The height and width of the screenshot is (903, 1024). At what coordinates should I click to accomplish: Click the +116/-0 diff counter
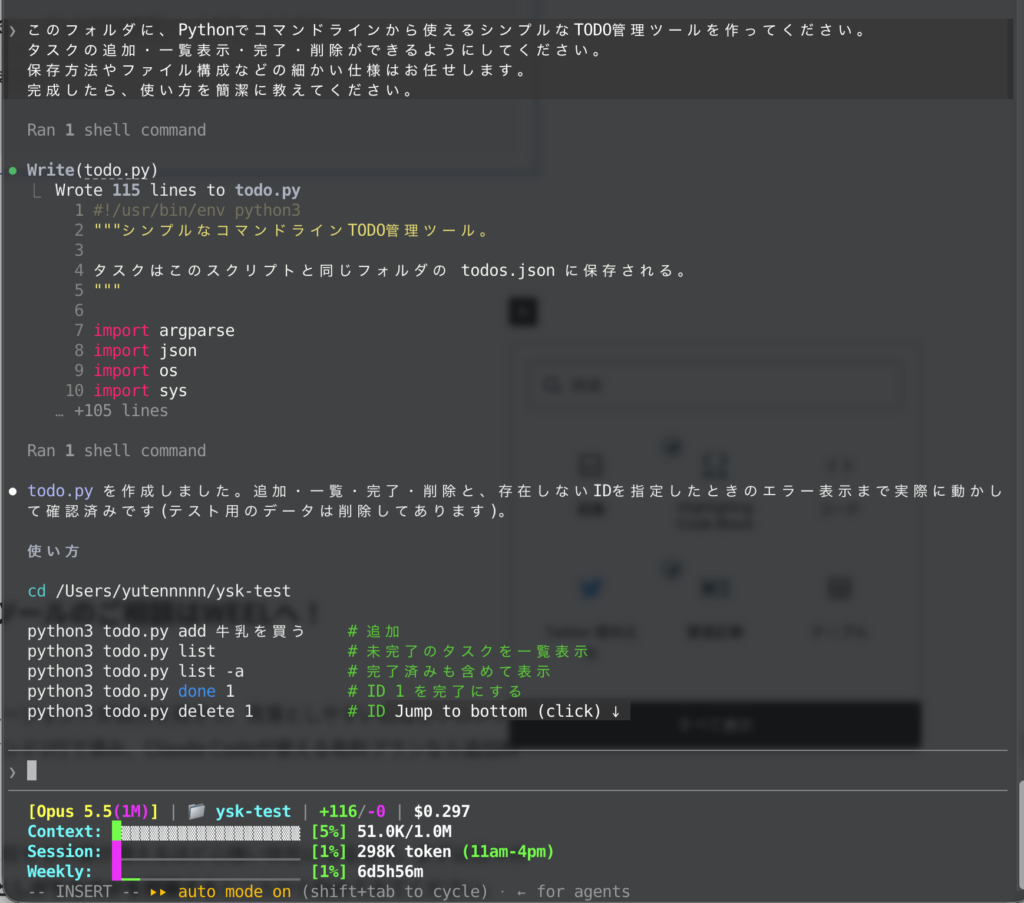[x=352, y=812]
